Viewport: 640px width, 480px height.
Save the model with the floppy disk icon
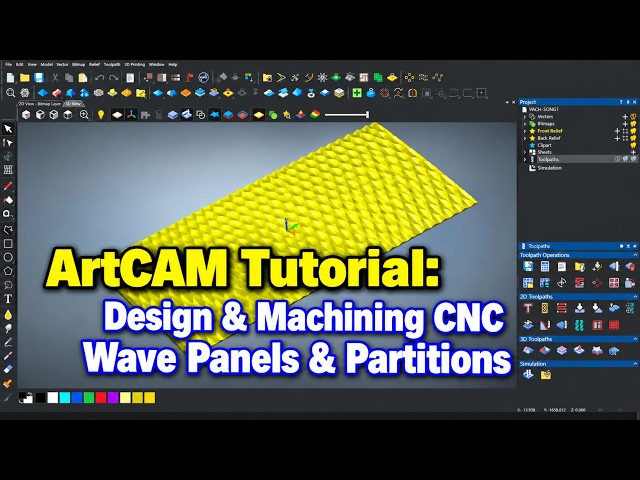pyautogui.click(x=39, y=77)
